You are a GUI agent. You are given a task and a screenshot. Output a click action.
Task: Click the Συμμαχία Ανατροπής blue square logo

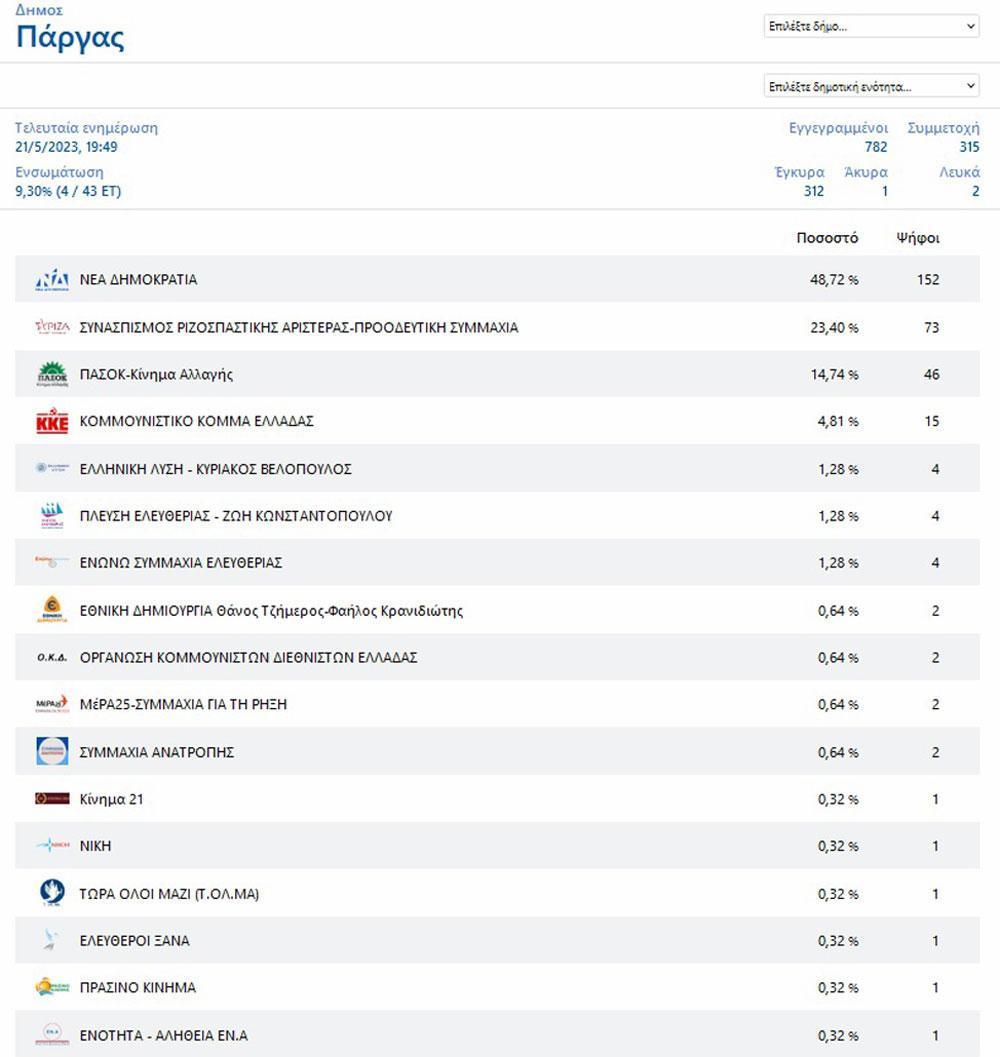52,751
